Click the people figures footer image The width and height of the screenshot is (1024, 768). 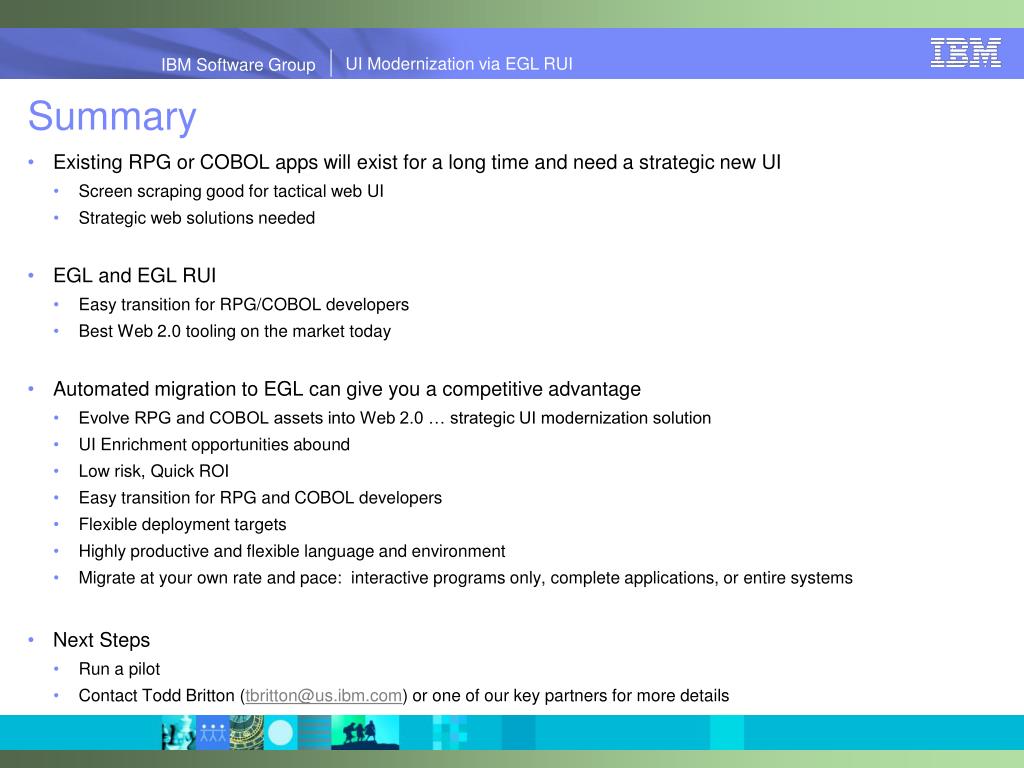click(212, 732)
